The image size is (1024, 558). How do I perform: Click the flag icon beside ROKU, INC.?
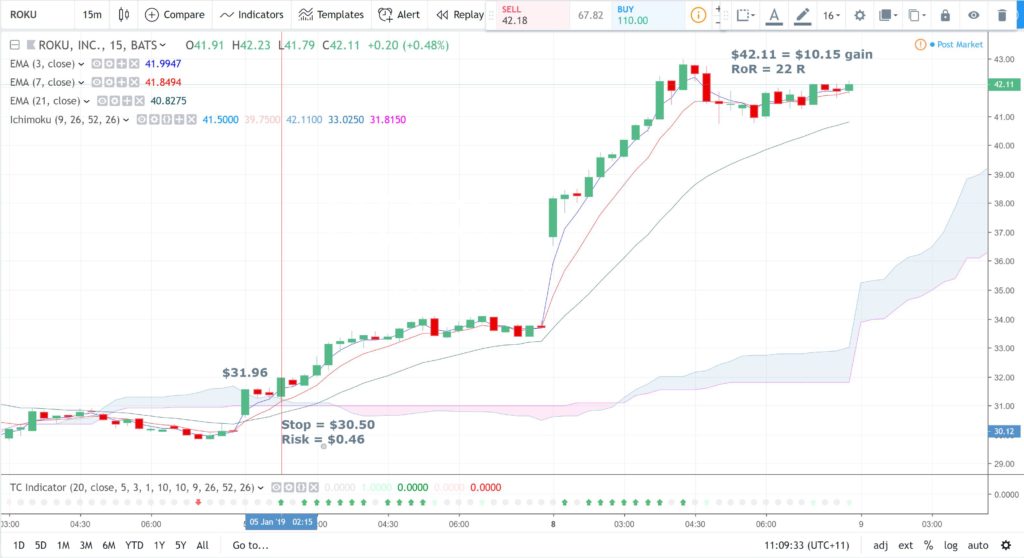click(30, 45)
